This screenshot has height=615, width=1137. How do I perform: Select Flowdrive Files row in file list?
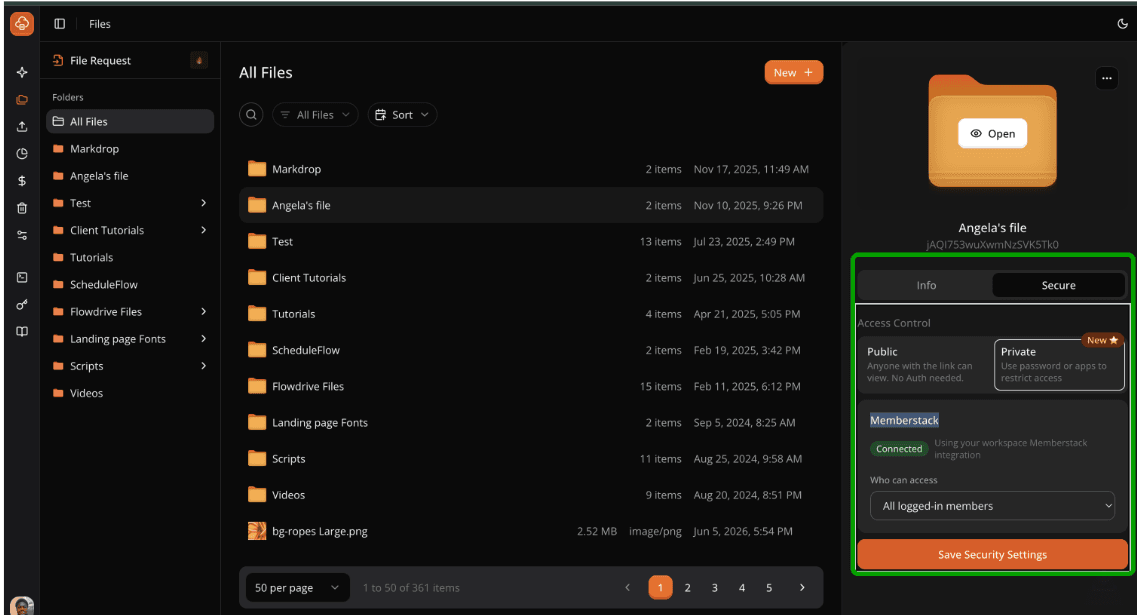point(531,387)
